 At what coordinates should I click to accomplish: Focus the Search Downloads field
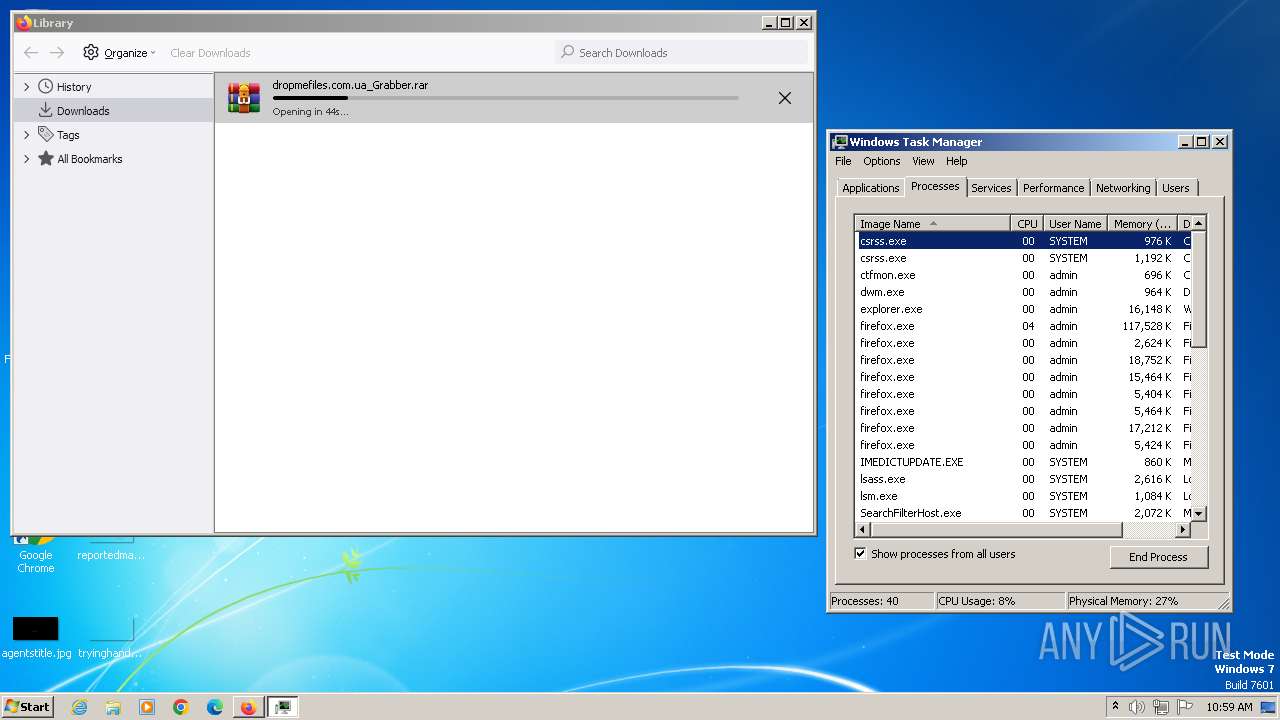(681, 53)
